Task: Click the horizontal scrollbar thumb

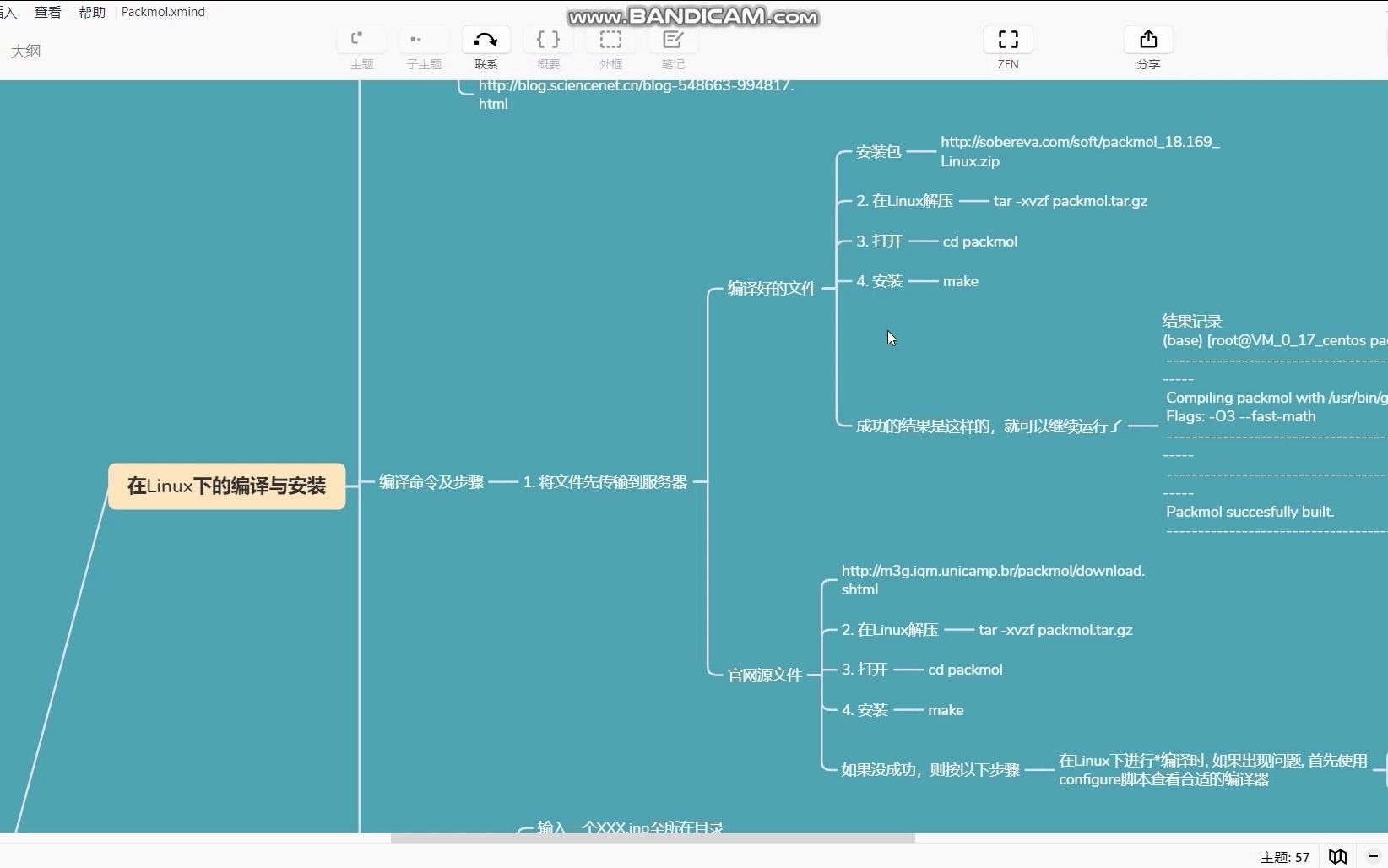Action: [653, 838]
